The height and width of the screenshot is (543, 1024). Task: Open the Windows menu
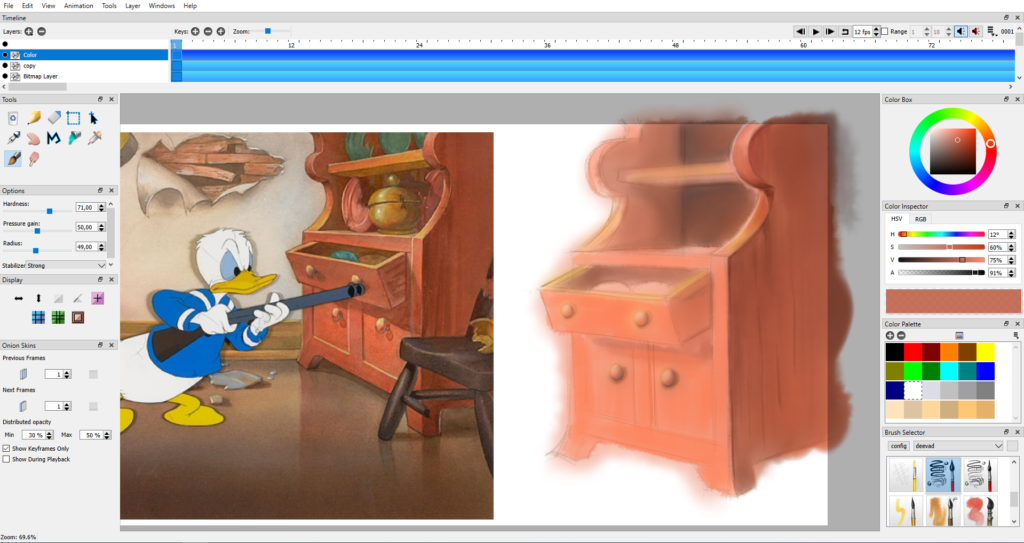point(161,5)
